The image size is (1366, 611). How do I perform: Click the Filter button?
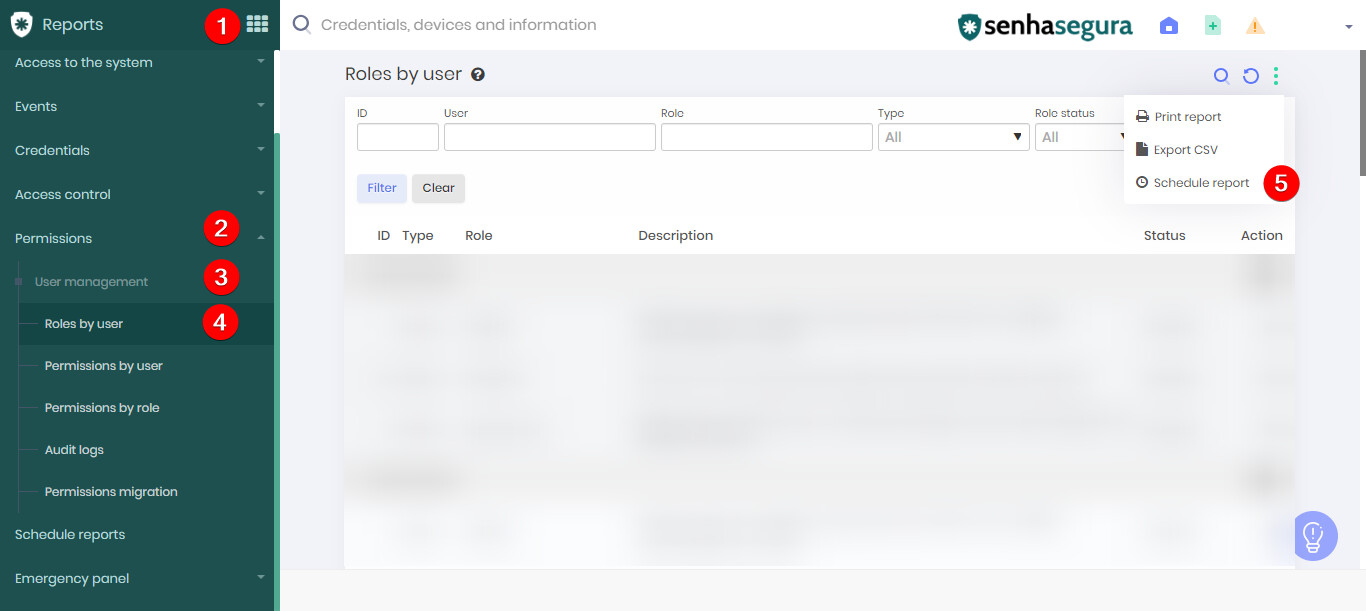pyautogui.click(x=382, y=188)
